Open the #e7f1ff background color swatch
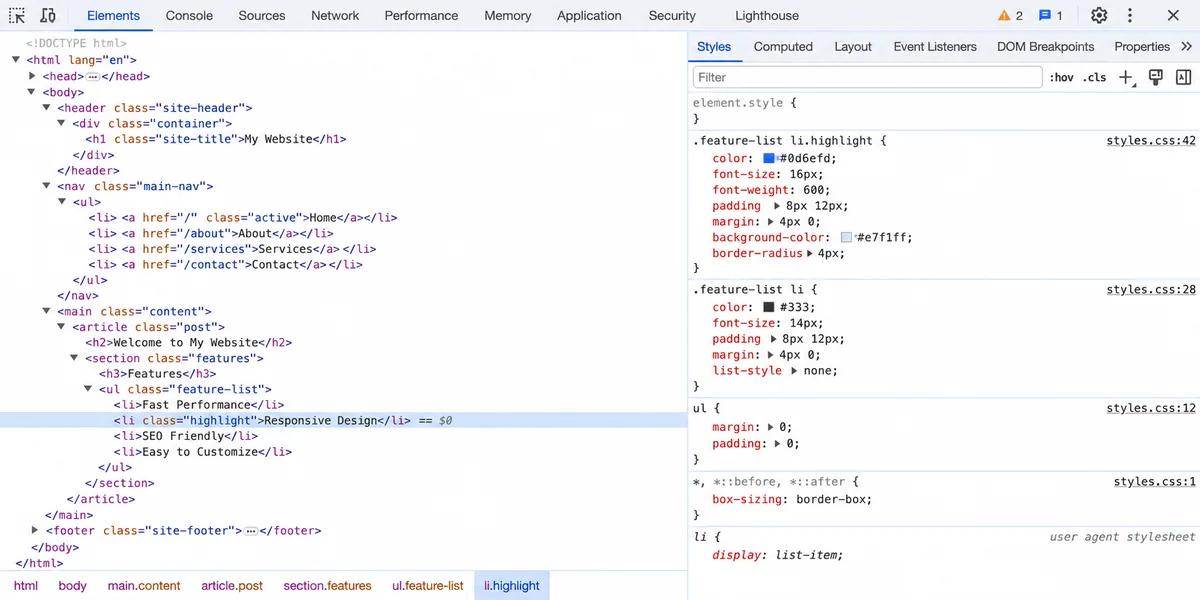Image resolution: width=1200 pixels, height=600 pixels. point(846,238)
